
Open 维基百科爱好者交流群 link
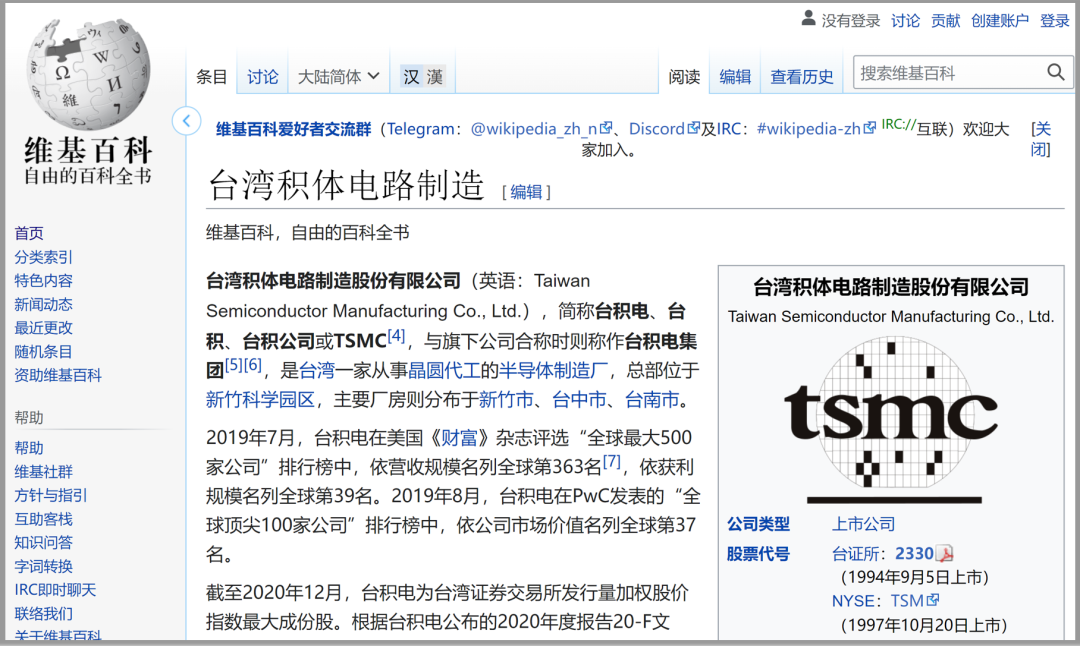click(x=293, y=129)
